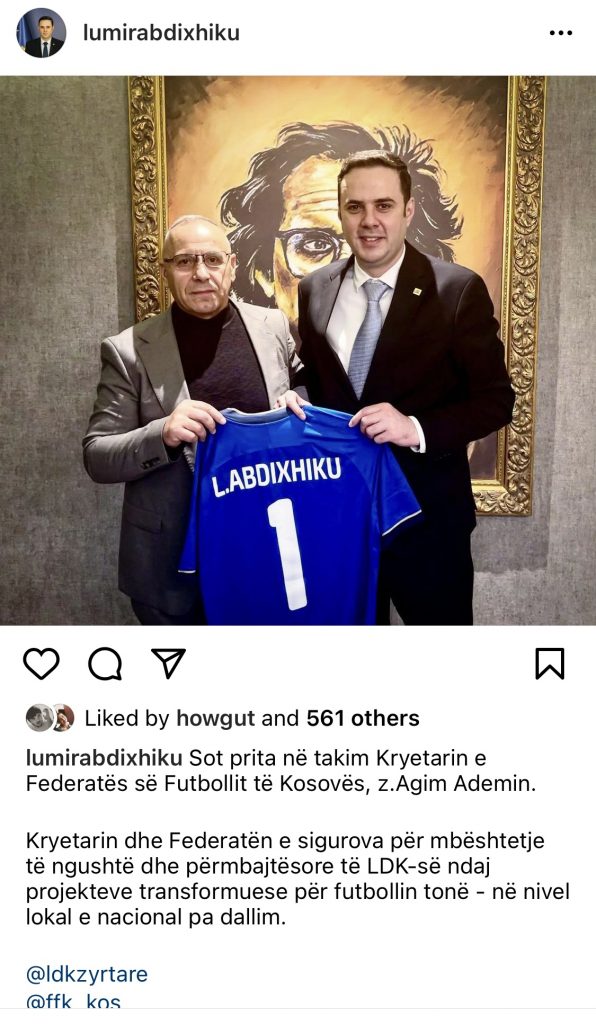Open howgut's profile from the likes line

[215, 718]
